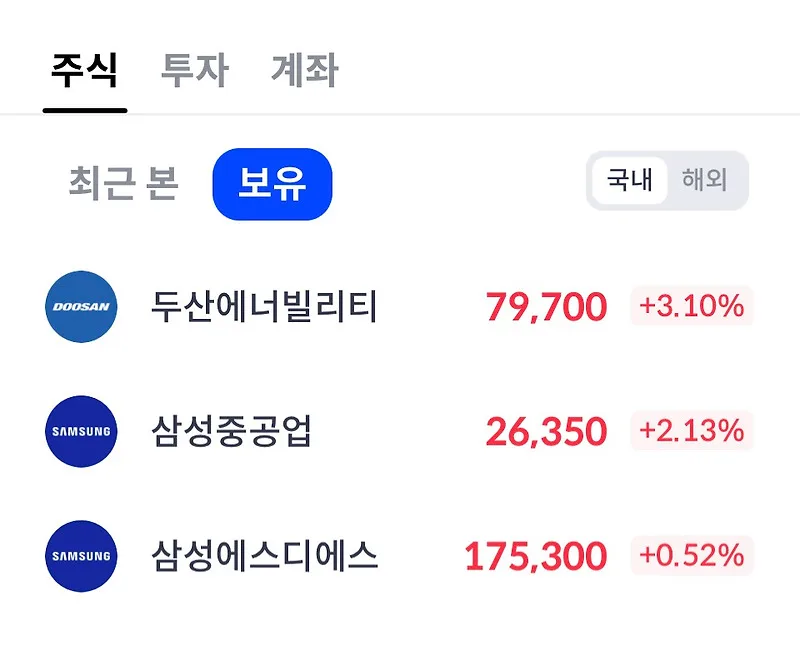Switch to the 주식 tab
The width and height of the screenshot is (800, 651).
tap(85, 70)
